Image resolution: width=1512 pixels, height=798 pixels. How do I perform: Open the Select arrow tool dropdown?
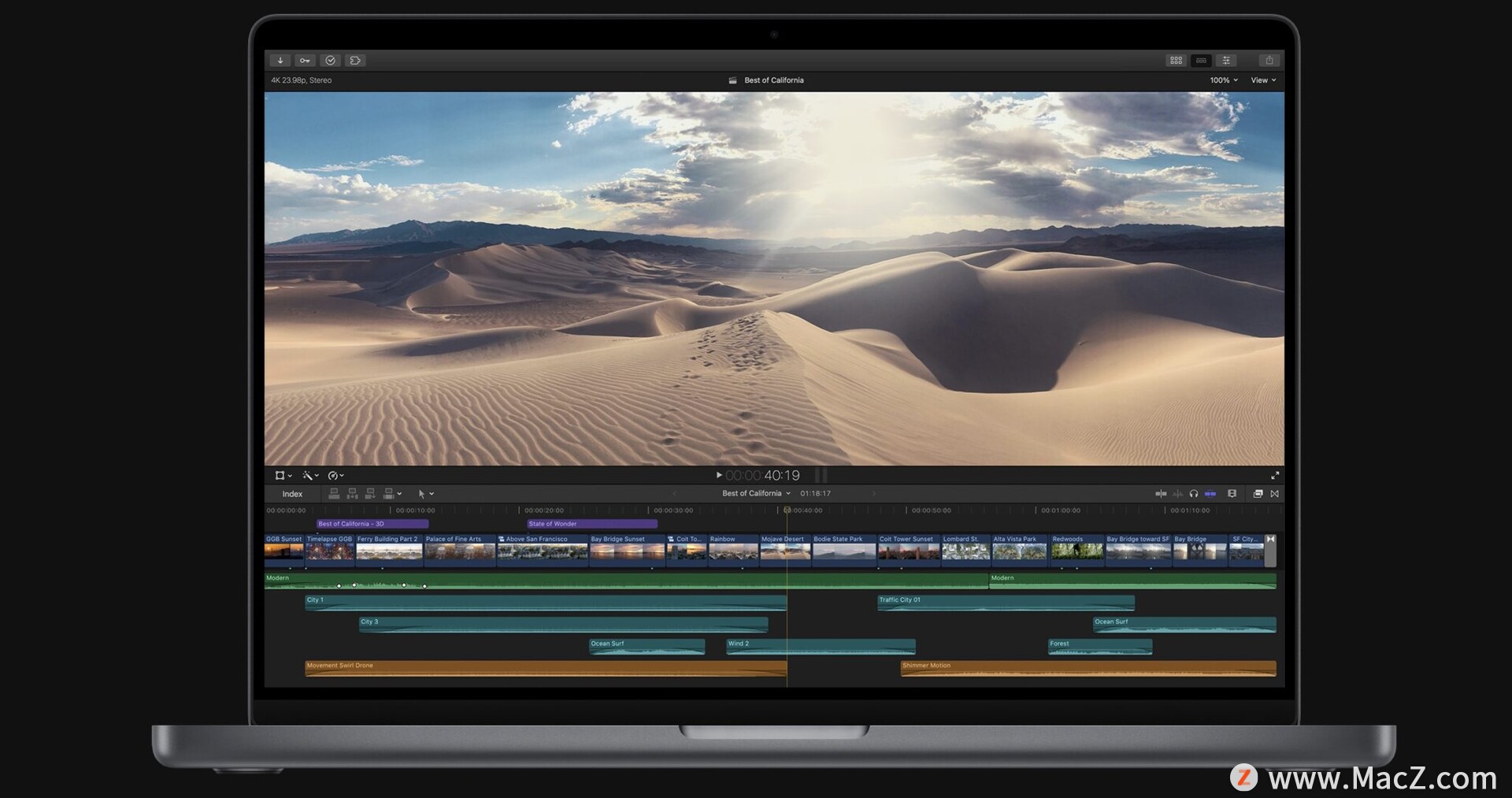(x=425, y=494)
